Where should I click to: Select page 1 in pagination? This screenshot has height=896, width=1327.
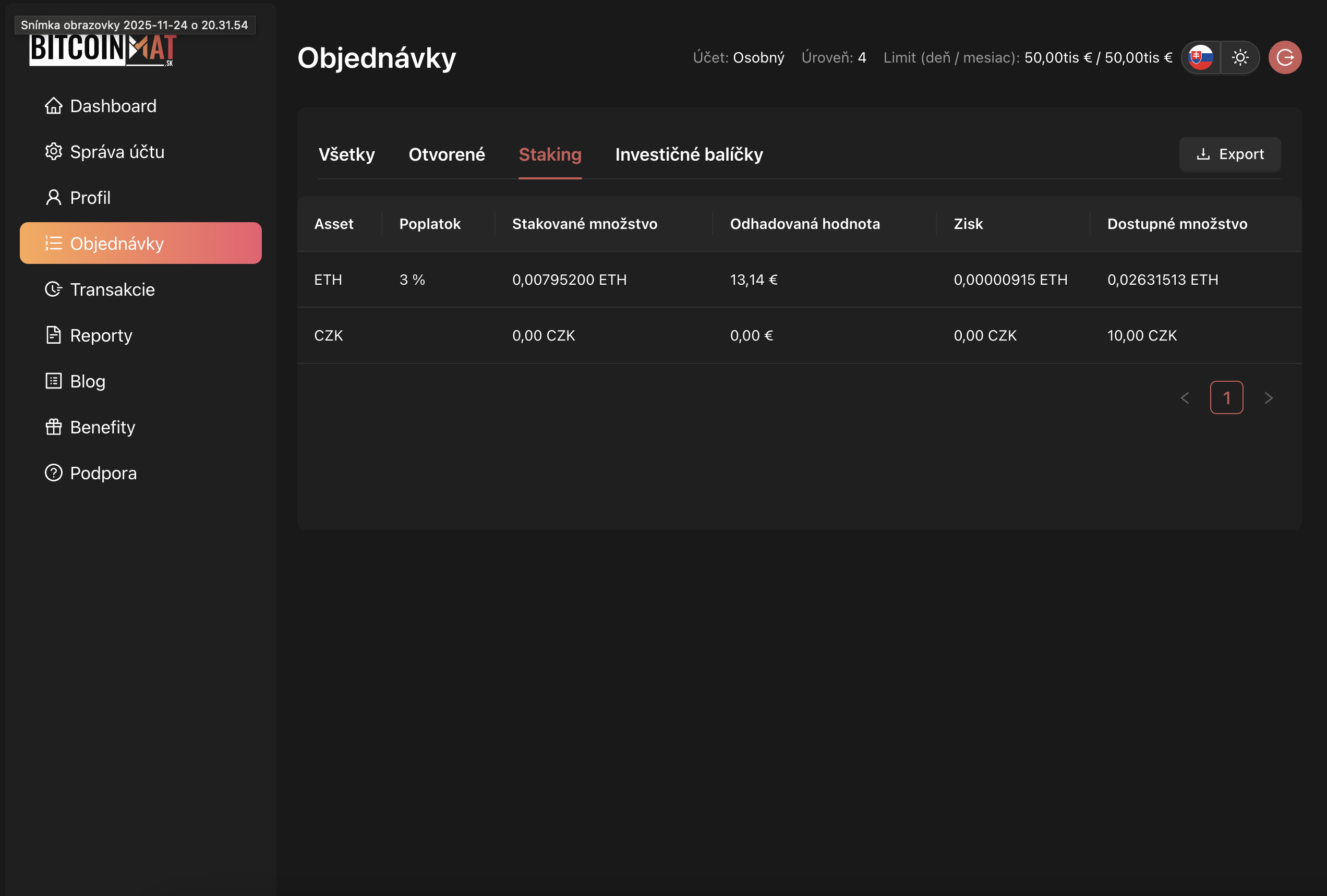pos(1226,398)
